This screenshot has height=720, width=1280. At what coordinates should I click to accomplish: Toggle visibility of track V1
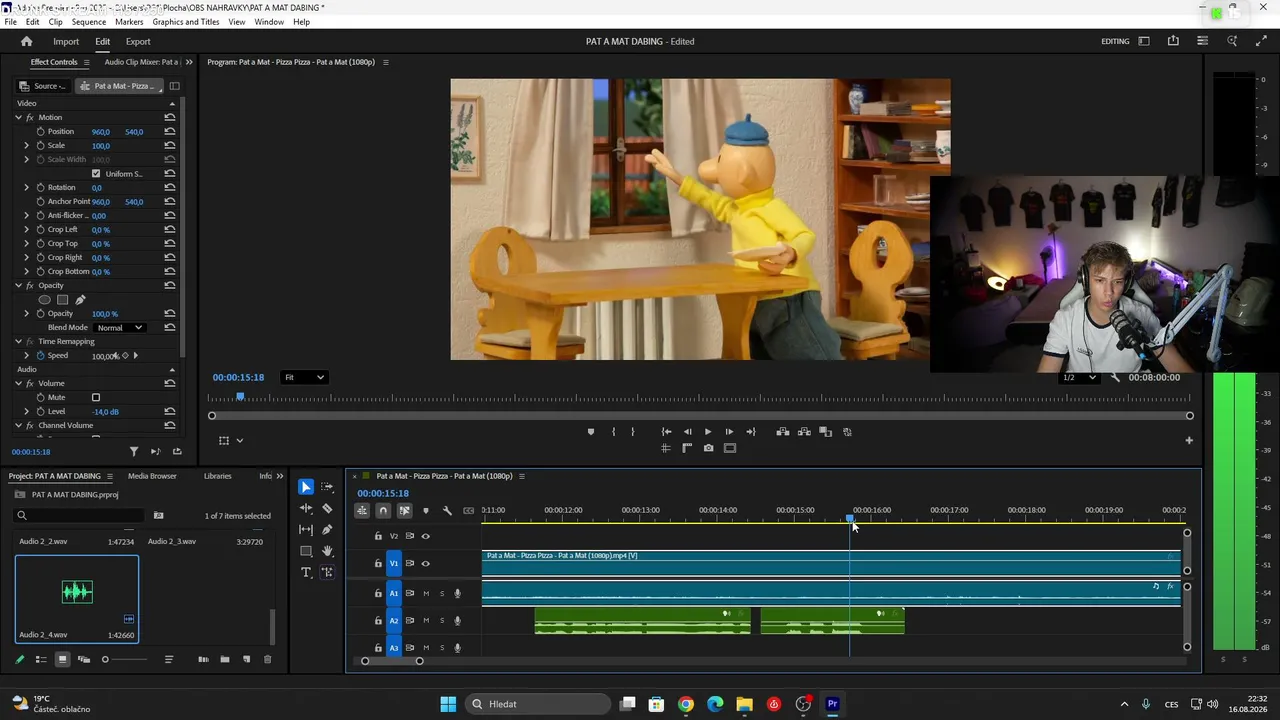click(425, 564)
